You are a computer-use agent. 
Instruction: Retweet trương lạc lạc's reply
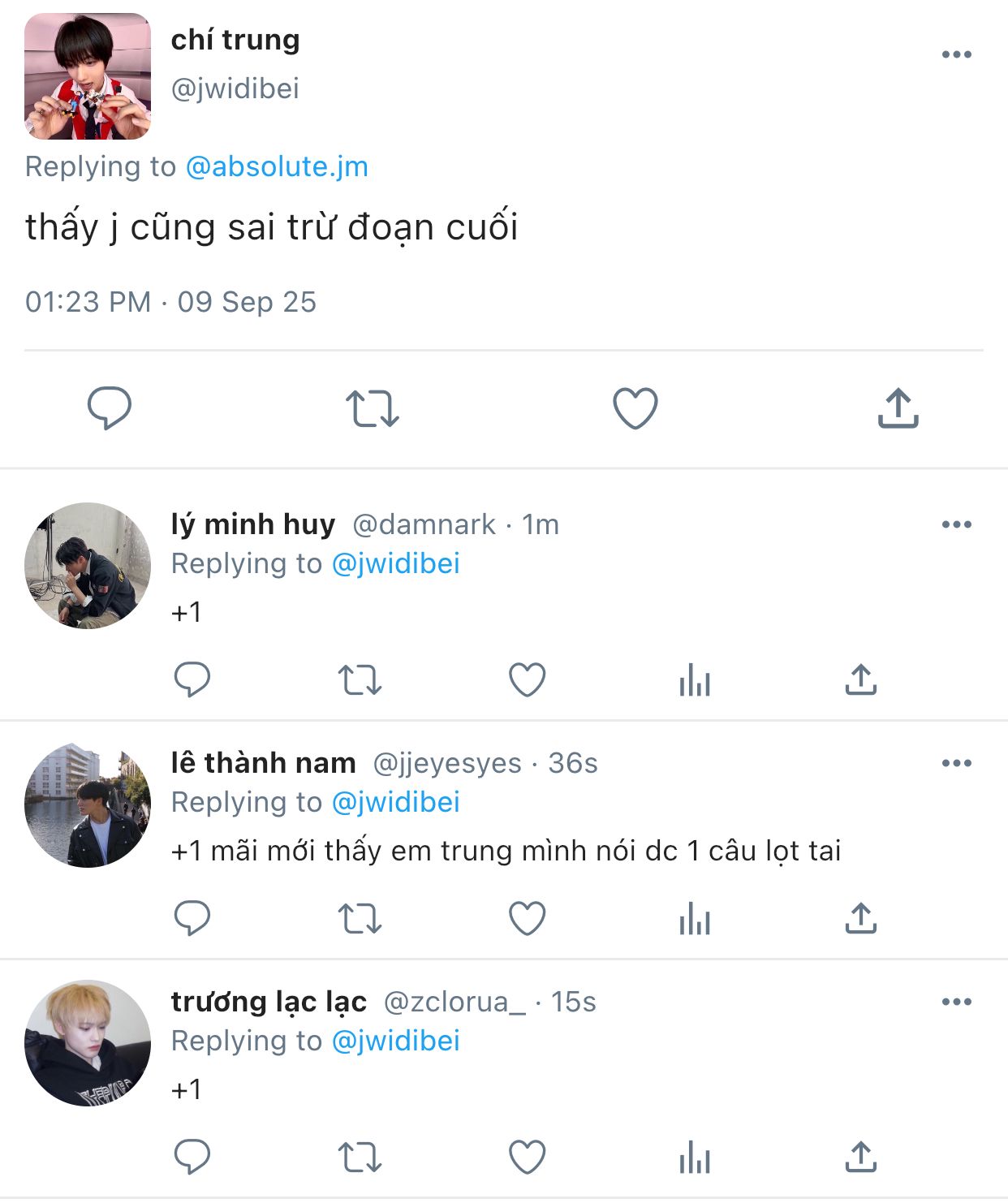pyautogui.click(x=360, y=1158)
